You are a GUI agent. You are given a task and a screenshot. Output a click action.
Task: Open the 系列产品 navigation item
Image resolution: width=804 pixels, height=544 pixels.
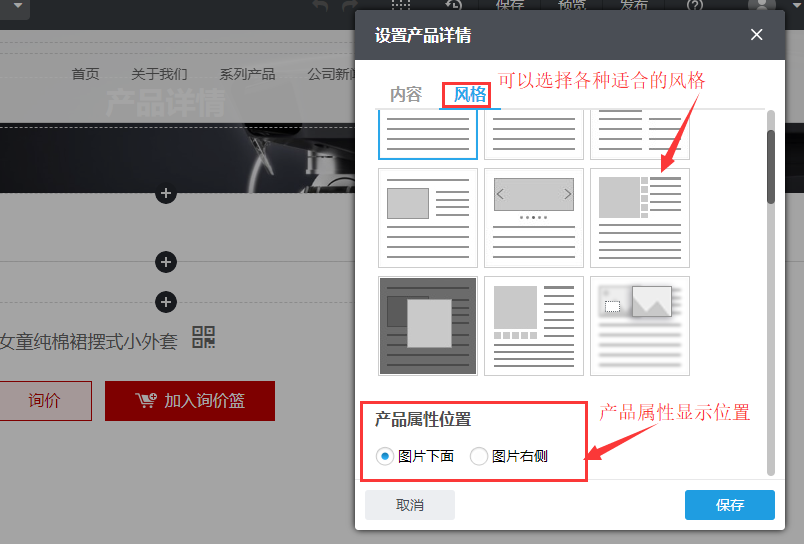(x=247, y=74)
